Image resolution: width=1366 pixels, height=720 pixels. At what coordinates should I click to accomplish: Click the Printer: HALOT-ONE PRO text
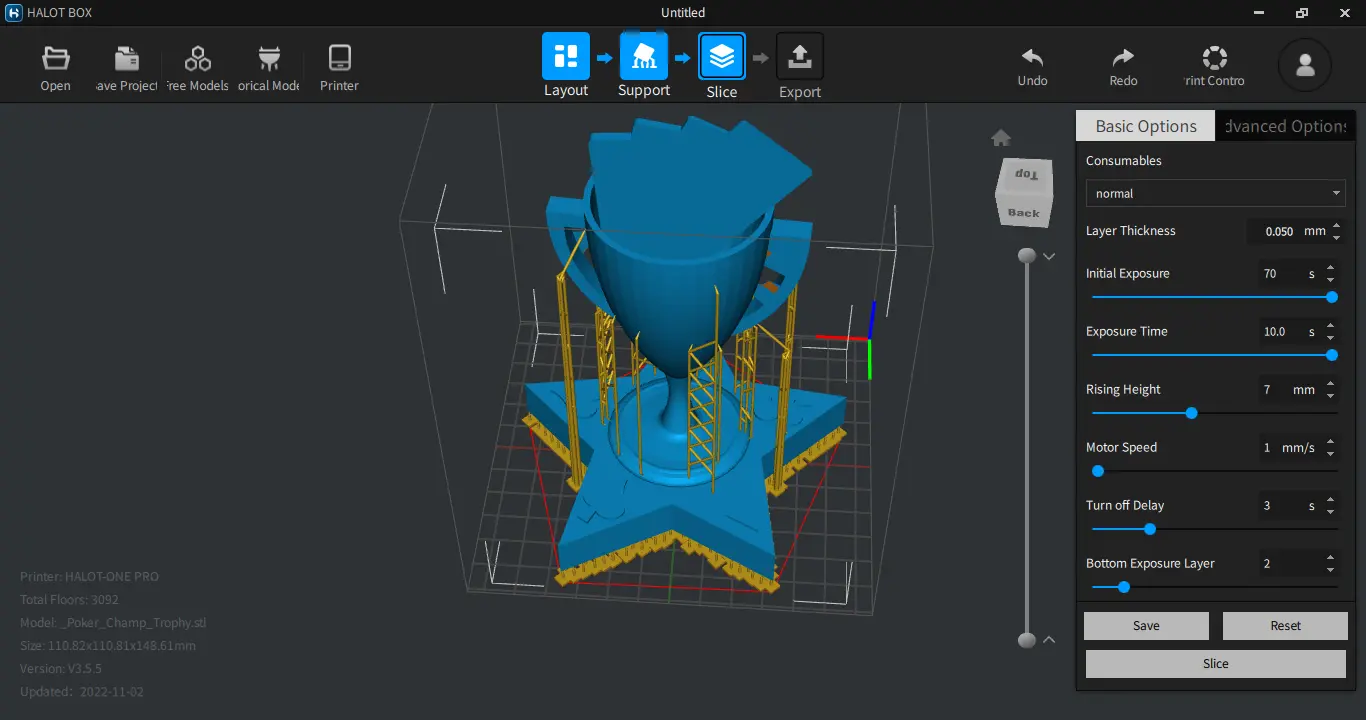coord(89,577)
